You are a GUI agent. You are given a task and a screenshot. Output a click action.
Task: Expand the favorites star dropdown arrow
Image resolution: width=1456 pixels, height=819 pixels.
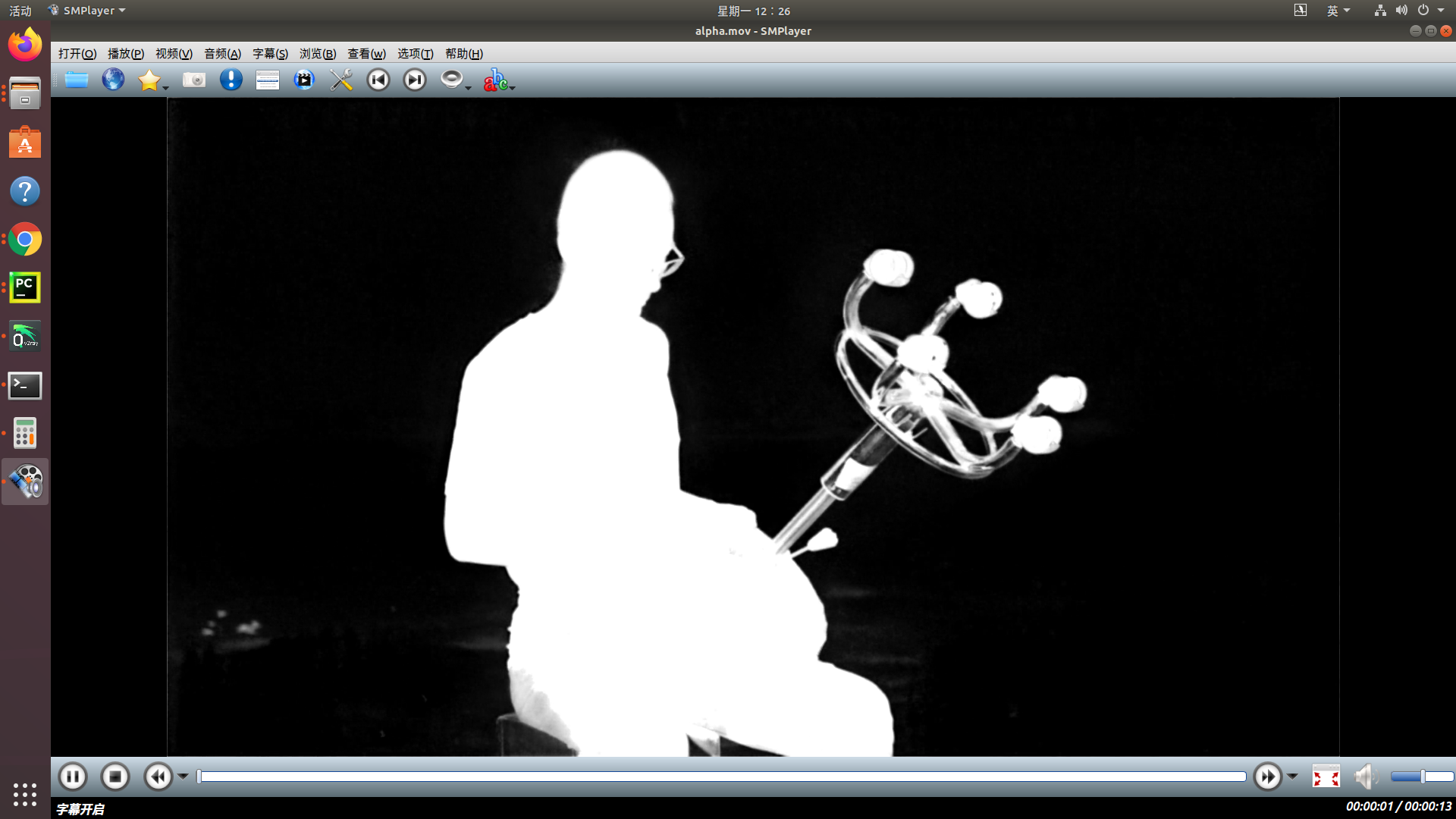166,88
